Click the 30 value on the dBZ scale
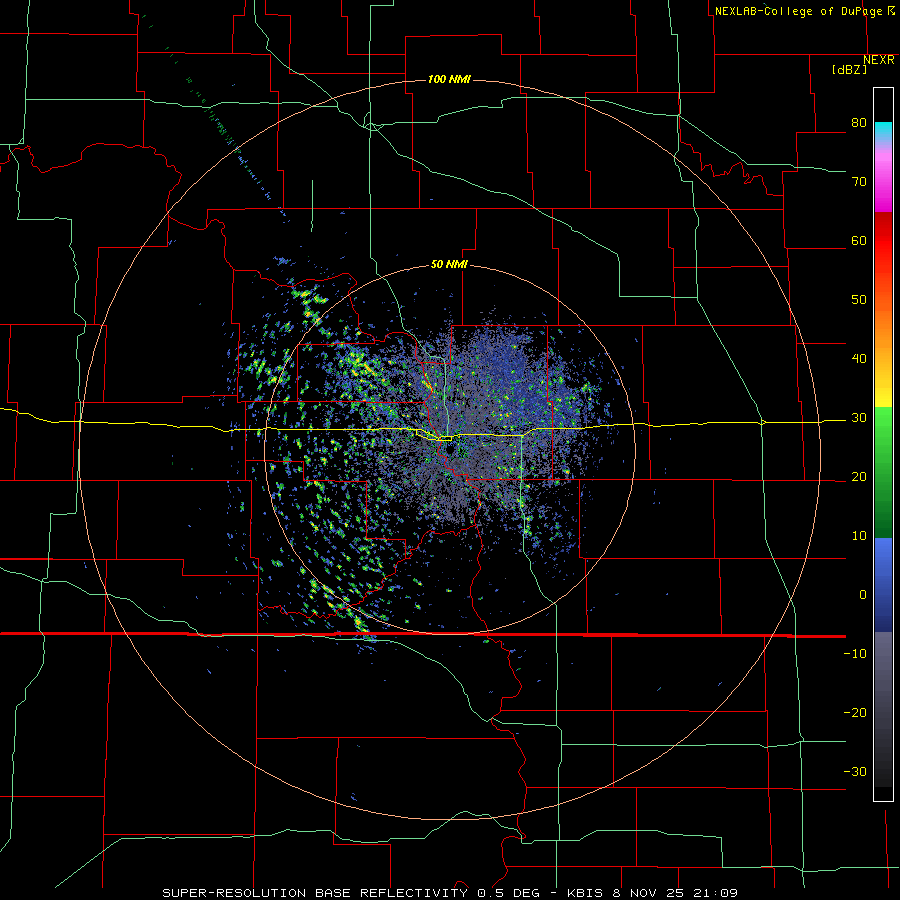The image size is (900, 900). pos(859,418)
